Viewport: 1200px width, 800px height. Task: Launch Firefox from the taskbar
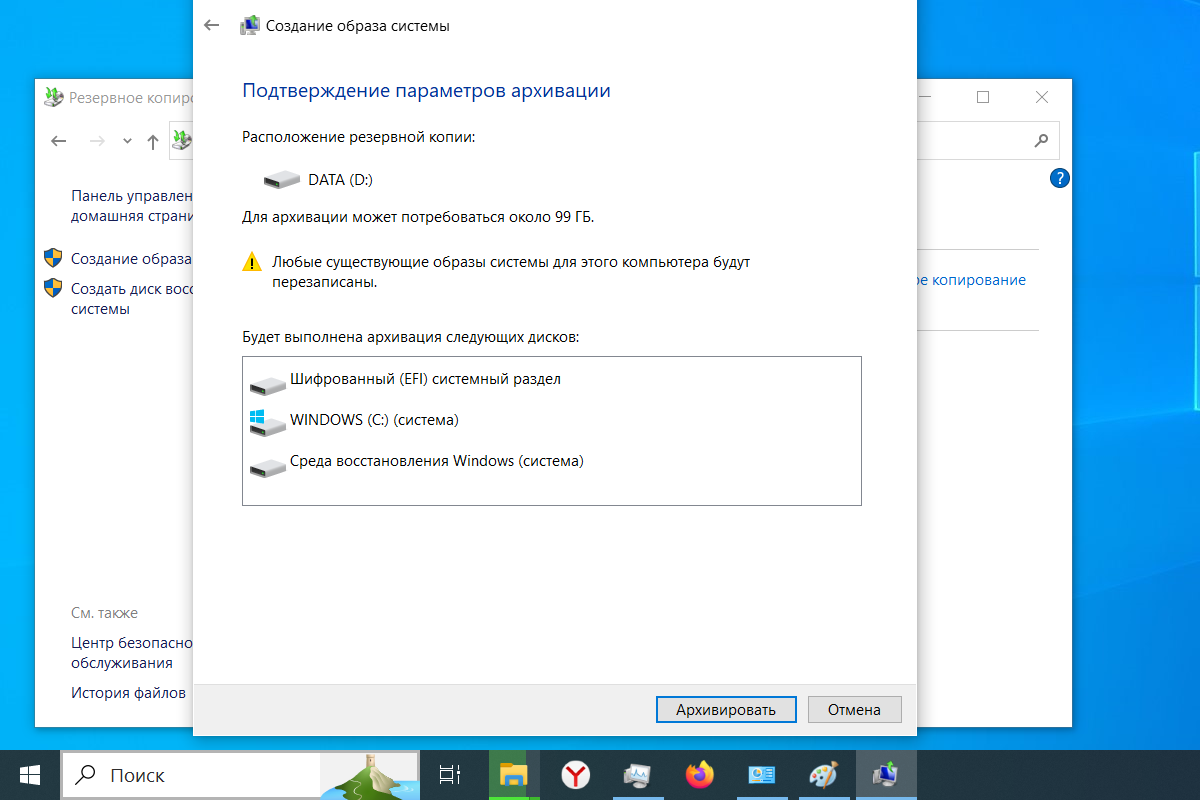pos(700,774)
